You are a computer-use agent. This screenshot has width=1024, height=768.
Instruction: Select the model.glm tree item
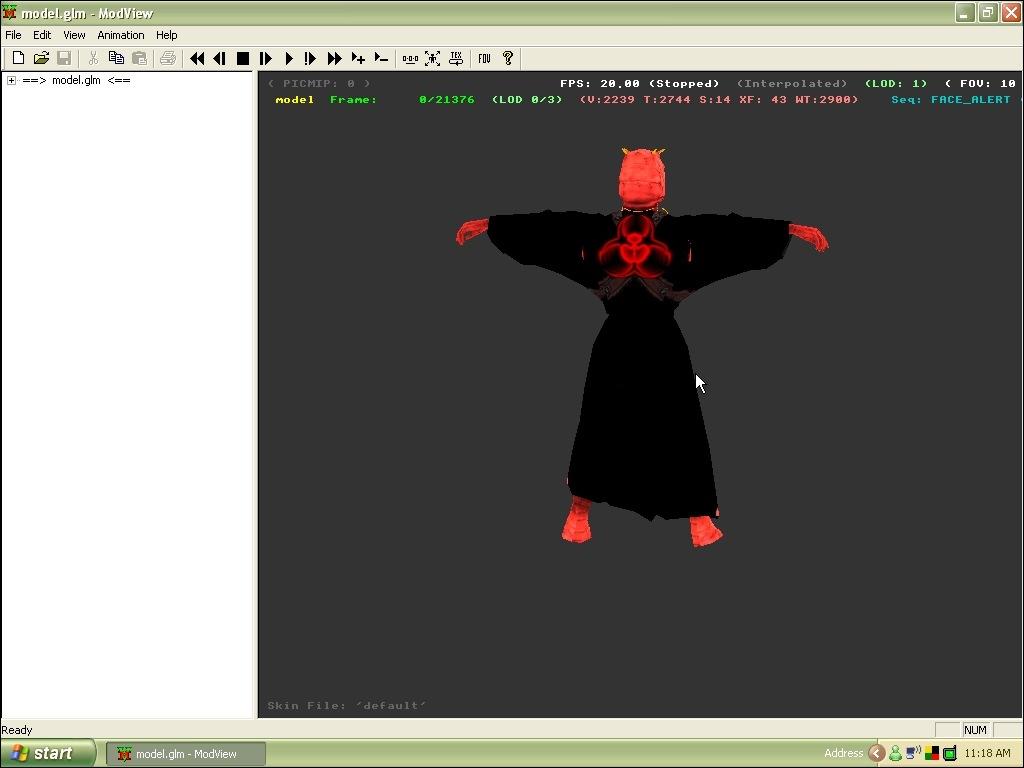point(76,81)
